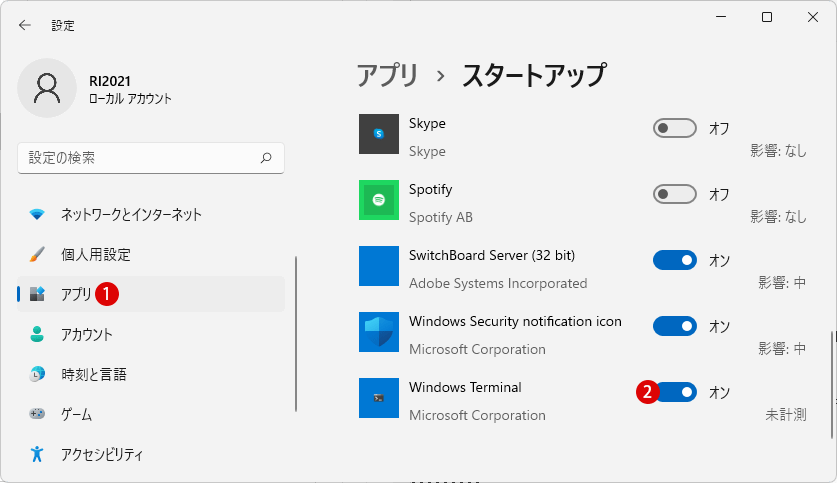Click Windows Terminal app name

click(465, 387)
